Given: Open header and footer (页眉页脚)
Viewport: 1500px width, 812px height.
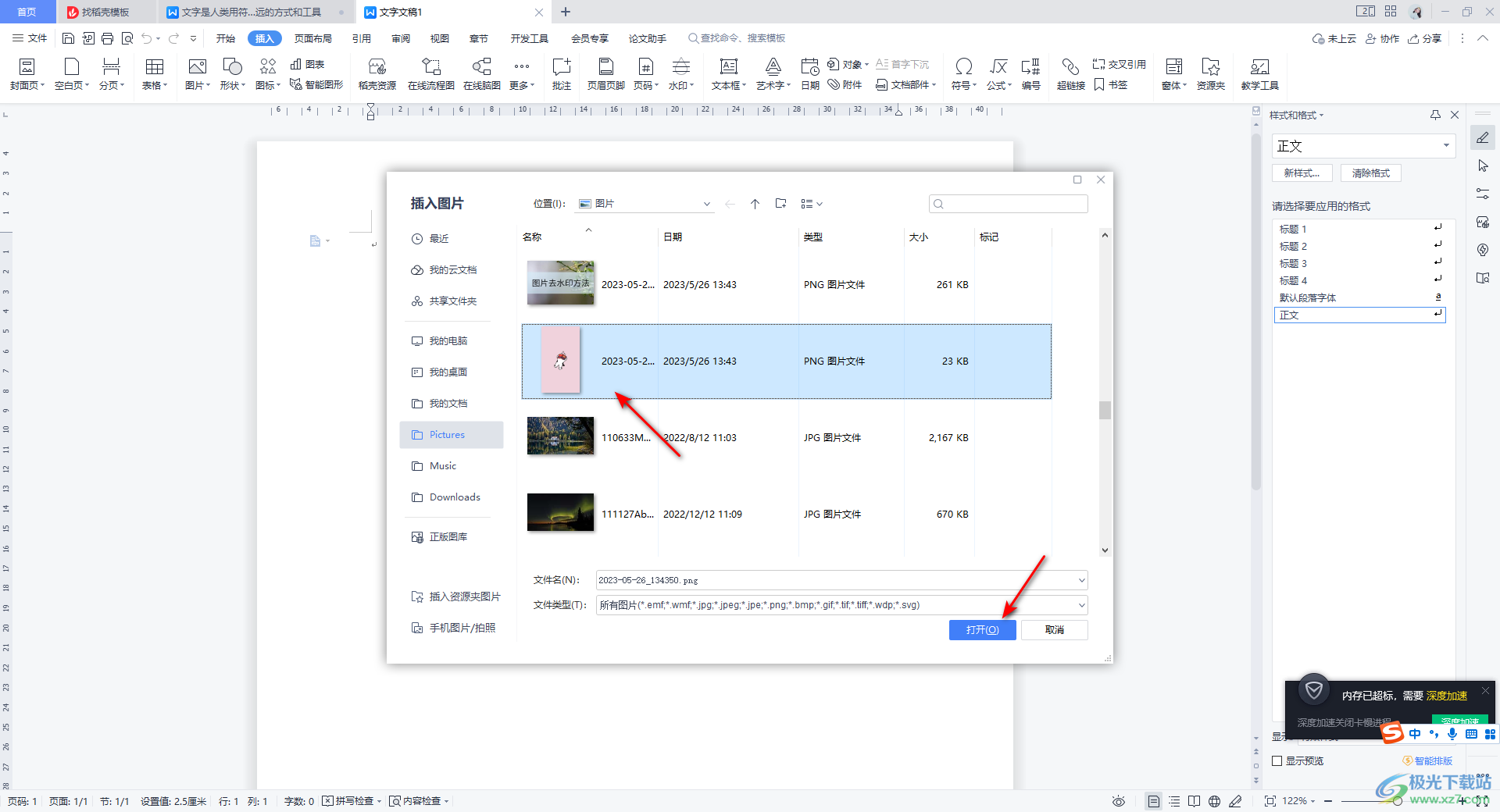Looking at the screenshot, I should pos(605,74).
